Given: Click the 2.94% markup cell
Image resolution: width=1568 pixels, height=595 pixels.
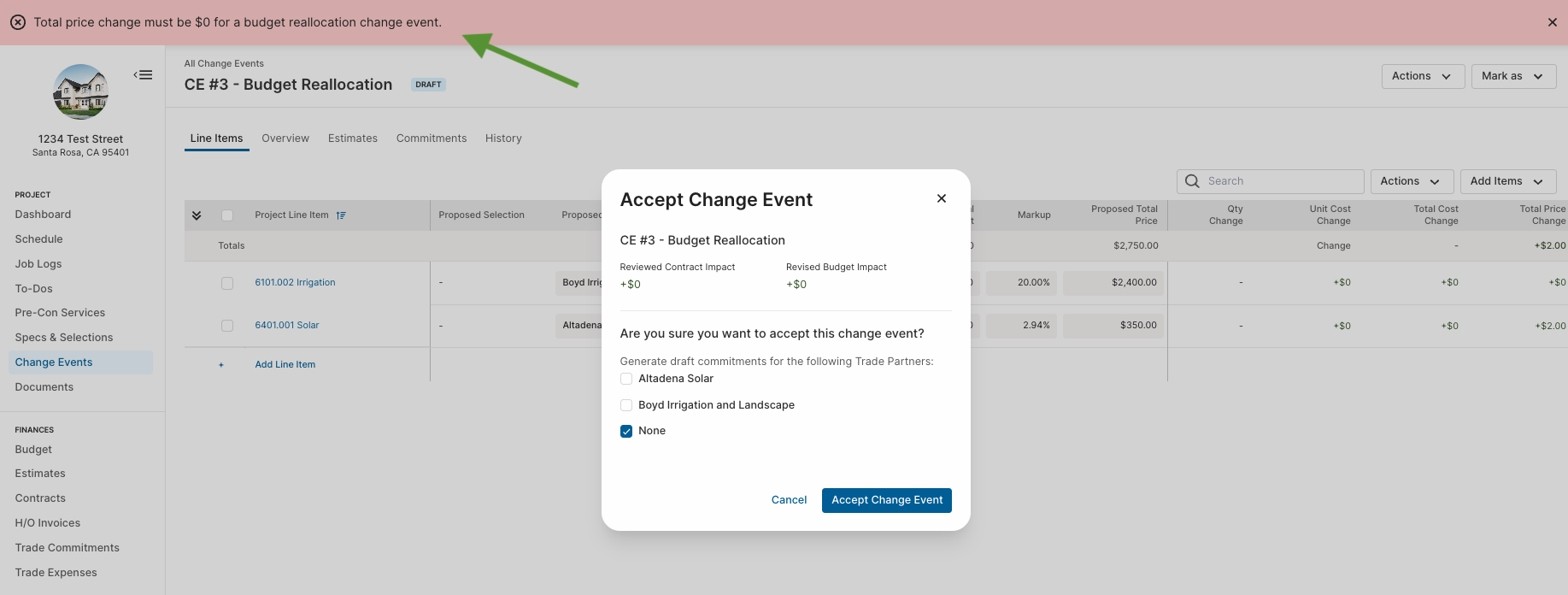Looking at the screenshot, I should (1021, 326).
